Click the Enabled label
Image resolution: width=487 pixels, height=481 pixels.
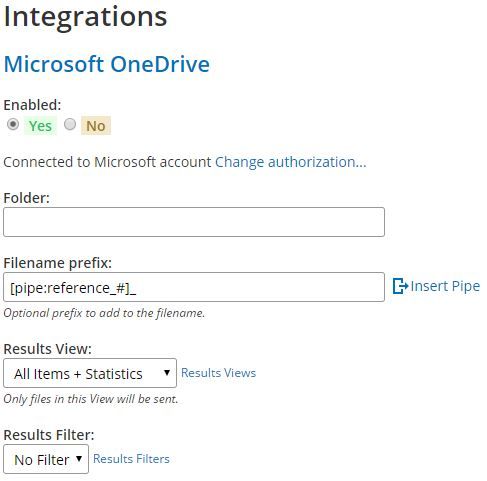pyautogui.click(x=32, y=105)
